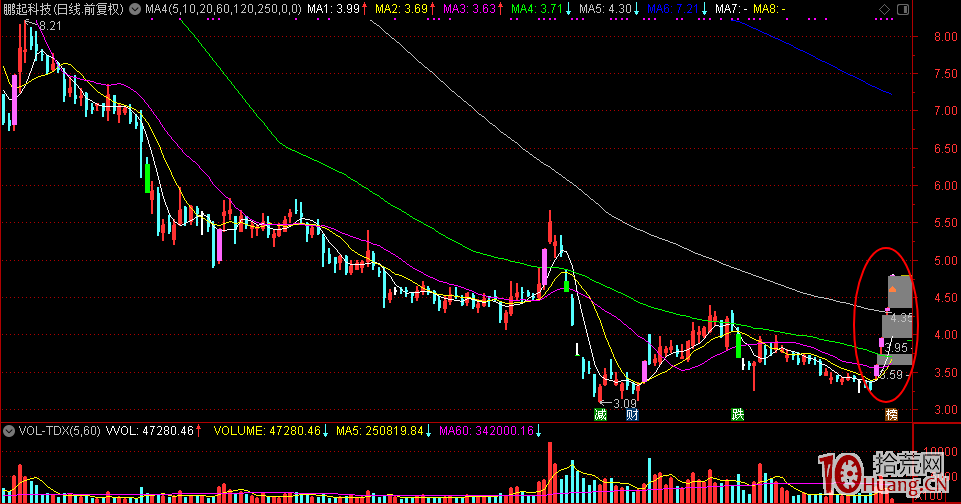The image size is (961, 504).
Task: Click the green 减 event marker
Action: [x=601, y=414]
